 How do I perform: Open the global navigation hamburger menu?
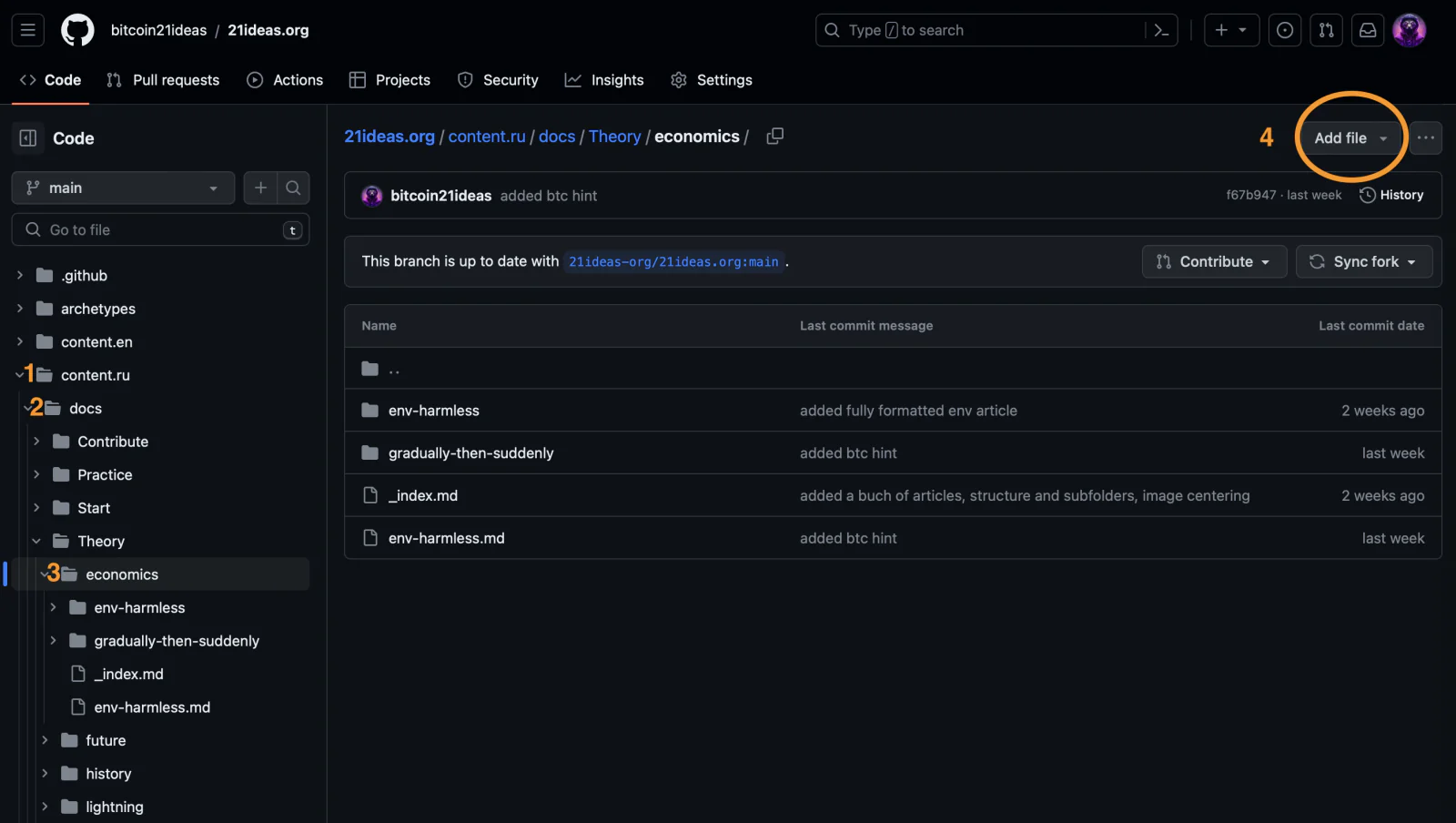[x=28, y=30]
